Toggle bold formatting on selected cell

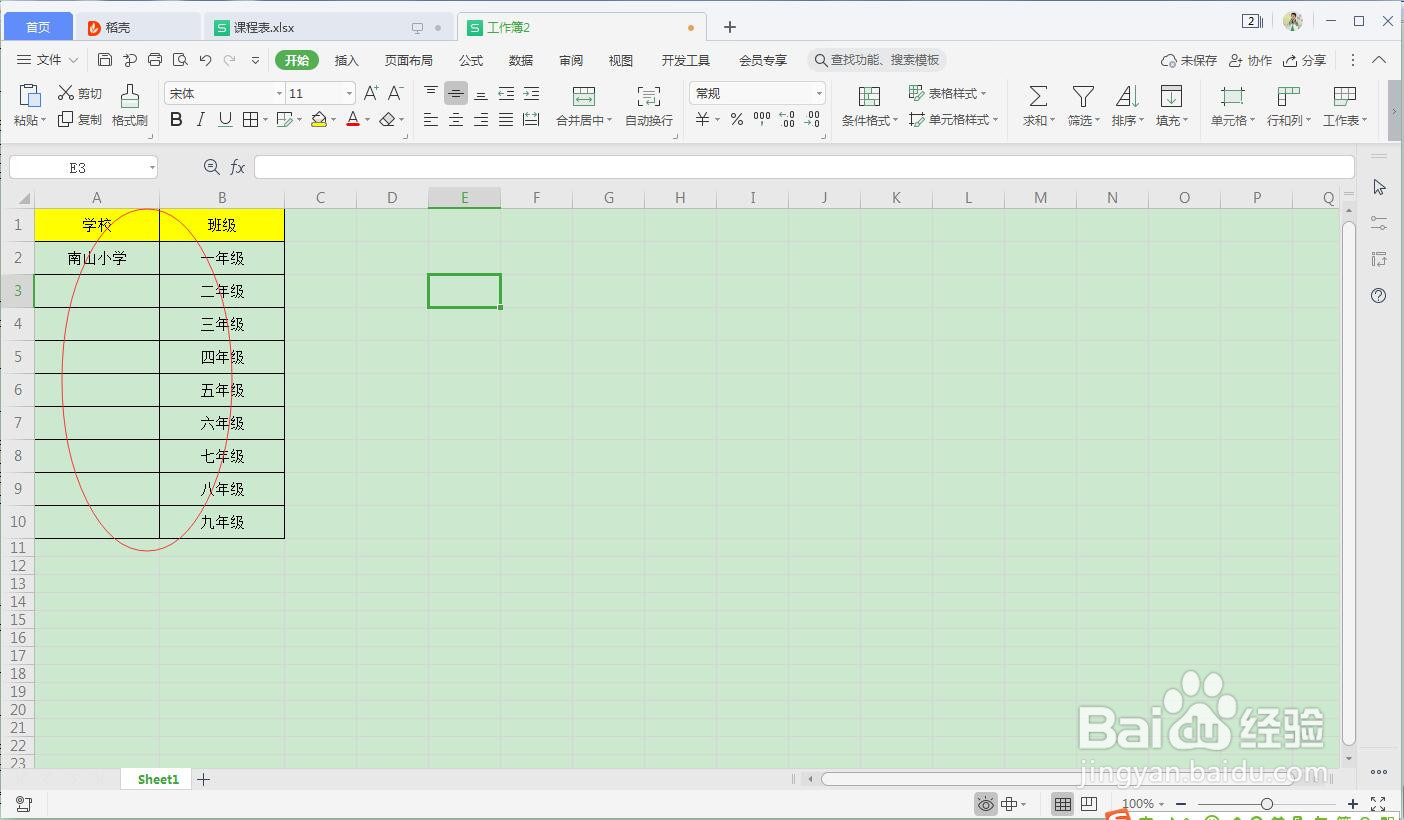(176, 120)
